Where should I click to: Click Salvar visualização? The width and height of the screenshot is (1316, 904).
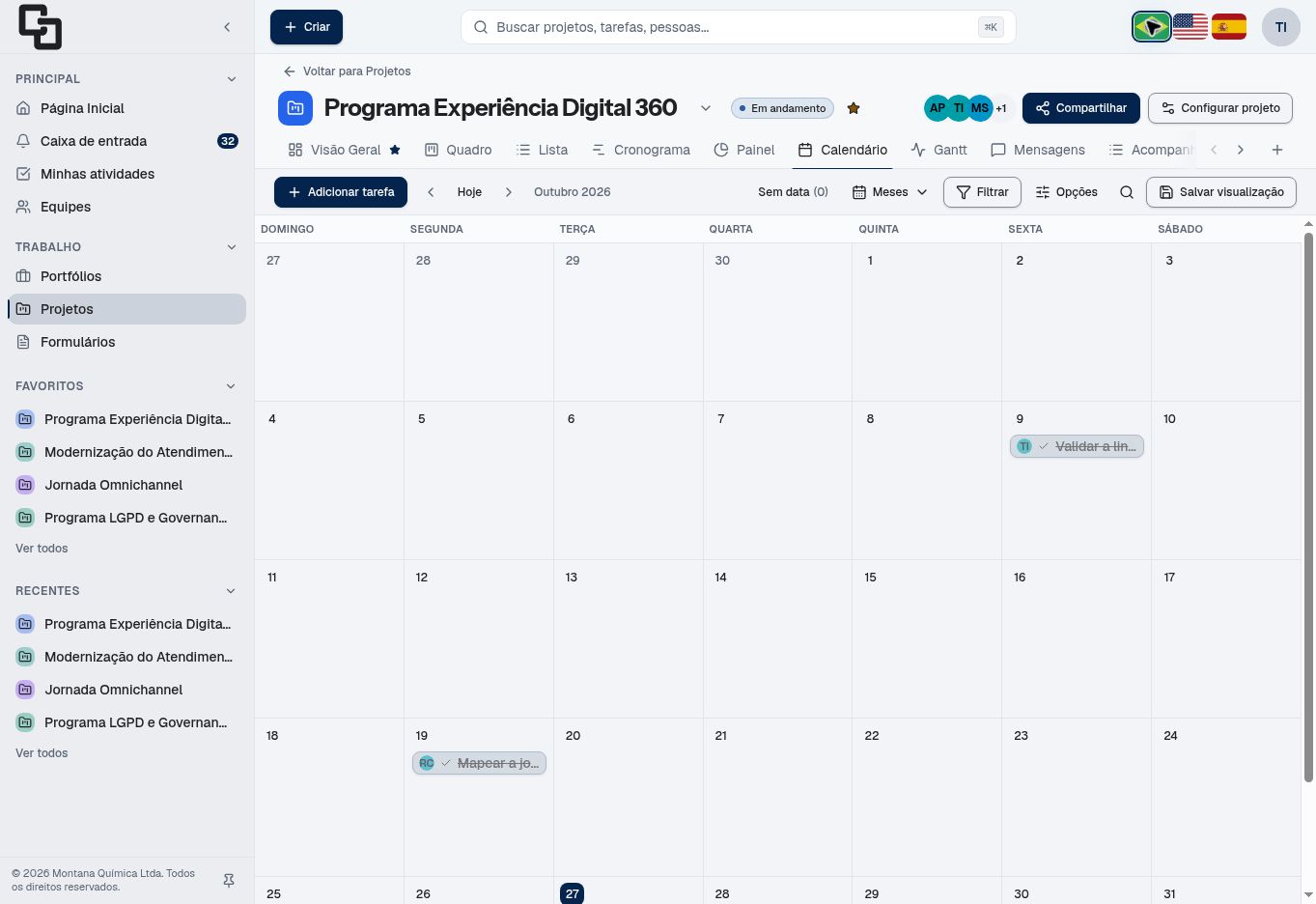pos(1221,192)
